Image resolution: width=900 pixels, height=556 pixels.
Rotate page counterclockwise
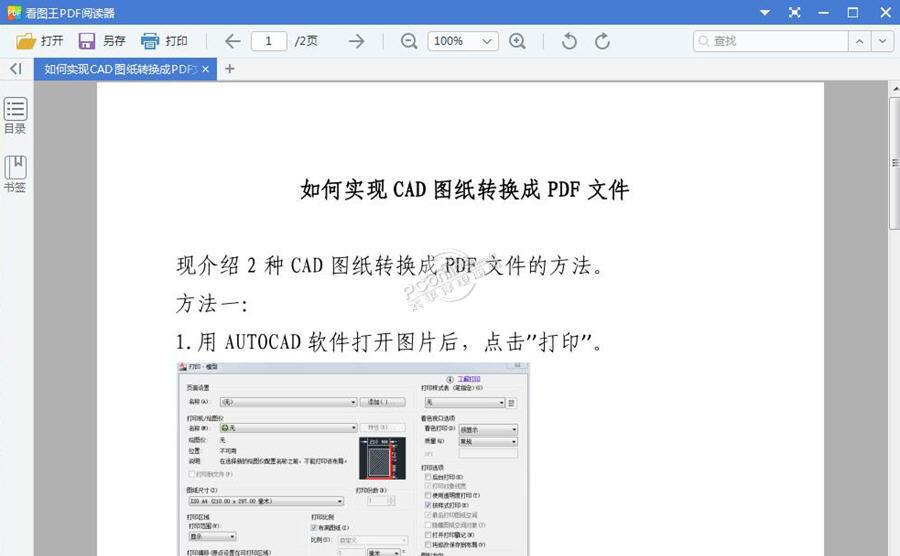point(569,41)
